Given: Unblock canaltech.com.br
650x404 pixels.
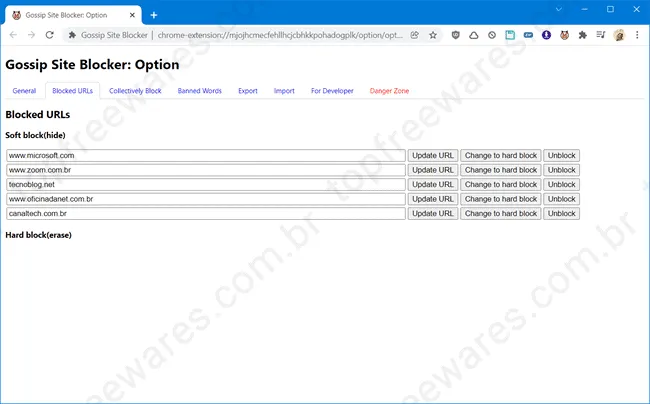Looking at the screenshot, I should tap(562, 213).
